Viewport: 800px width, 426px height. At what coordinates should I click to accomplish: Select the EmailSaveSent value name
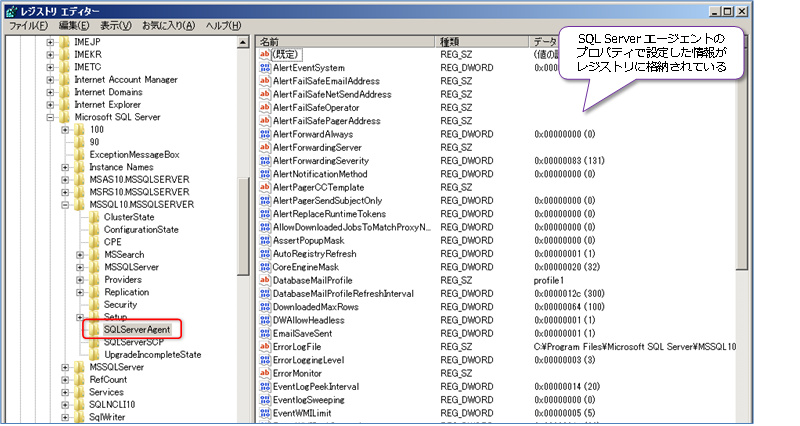[x=303, y=333]
